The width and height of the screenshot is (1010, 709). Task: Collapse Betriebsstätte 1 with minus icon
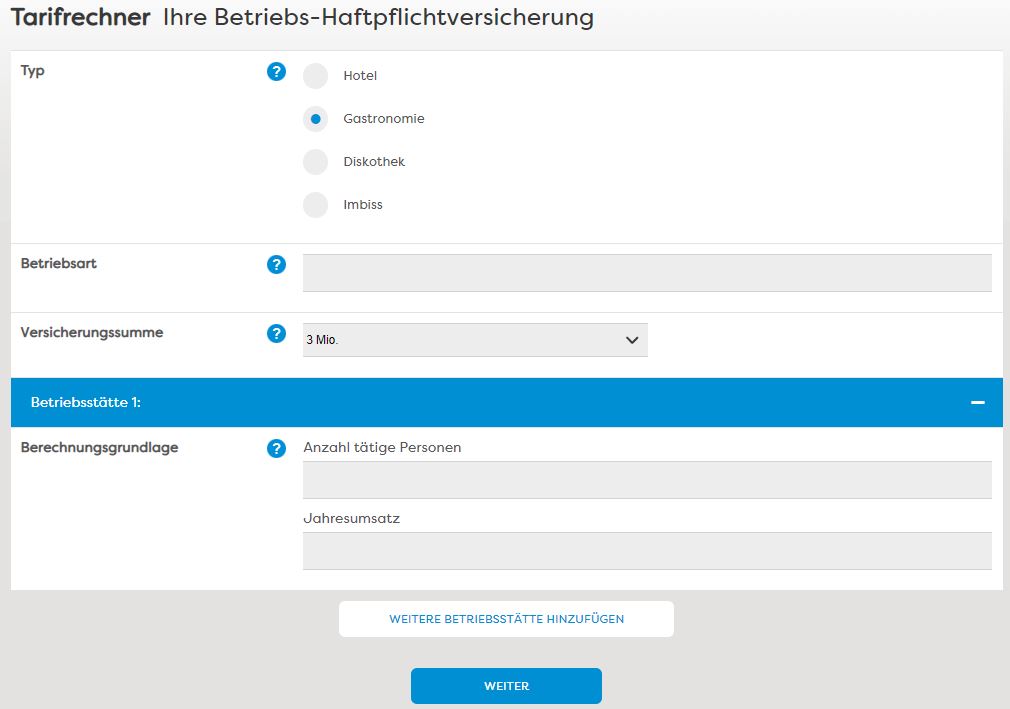(978, 402)
